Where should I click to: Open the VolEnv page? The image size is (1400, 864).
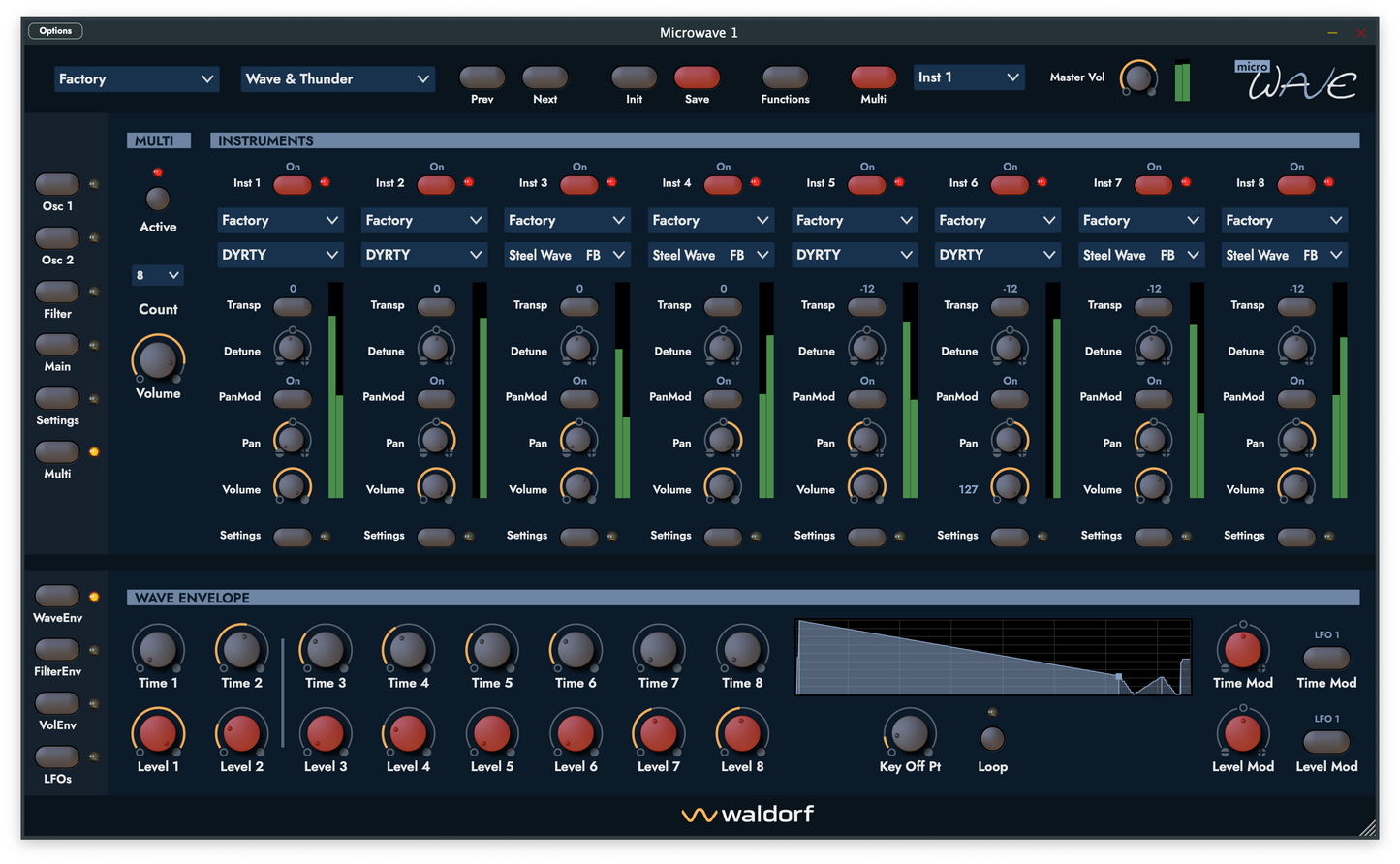[x=57, y=703]
